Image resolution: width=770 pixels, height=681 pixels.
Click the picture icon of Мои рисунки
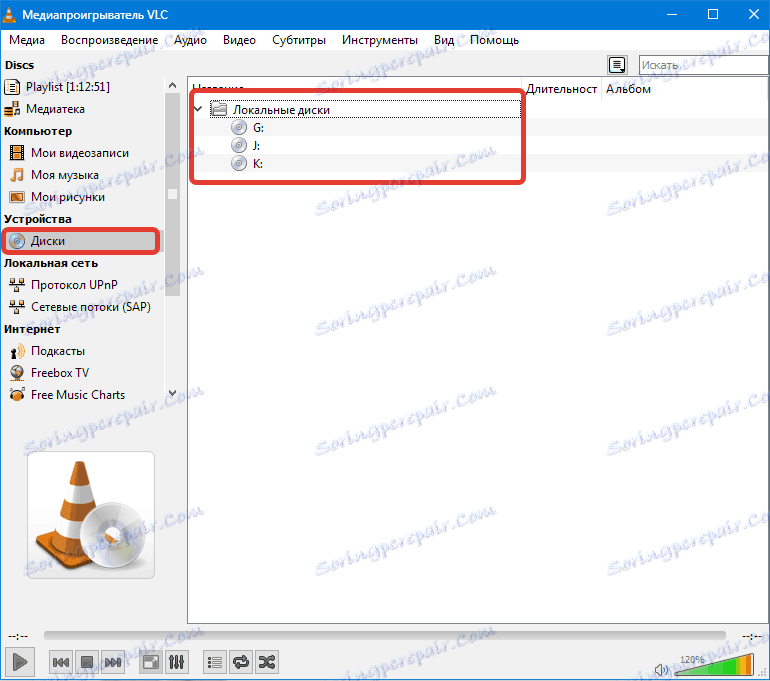coord(17,197)
